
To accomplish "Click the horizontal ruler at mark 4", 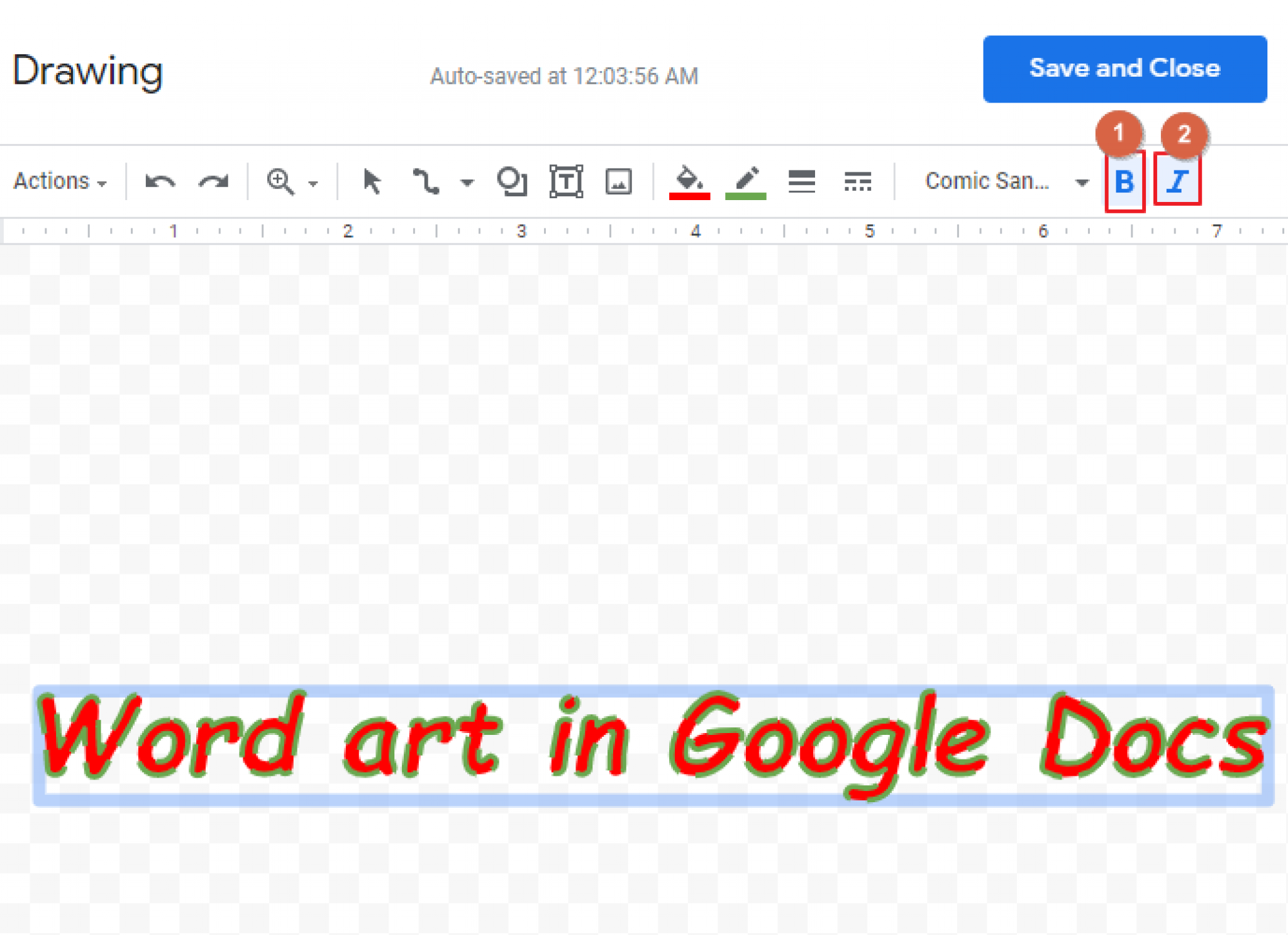I will click(x=696, y=232).
